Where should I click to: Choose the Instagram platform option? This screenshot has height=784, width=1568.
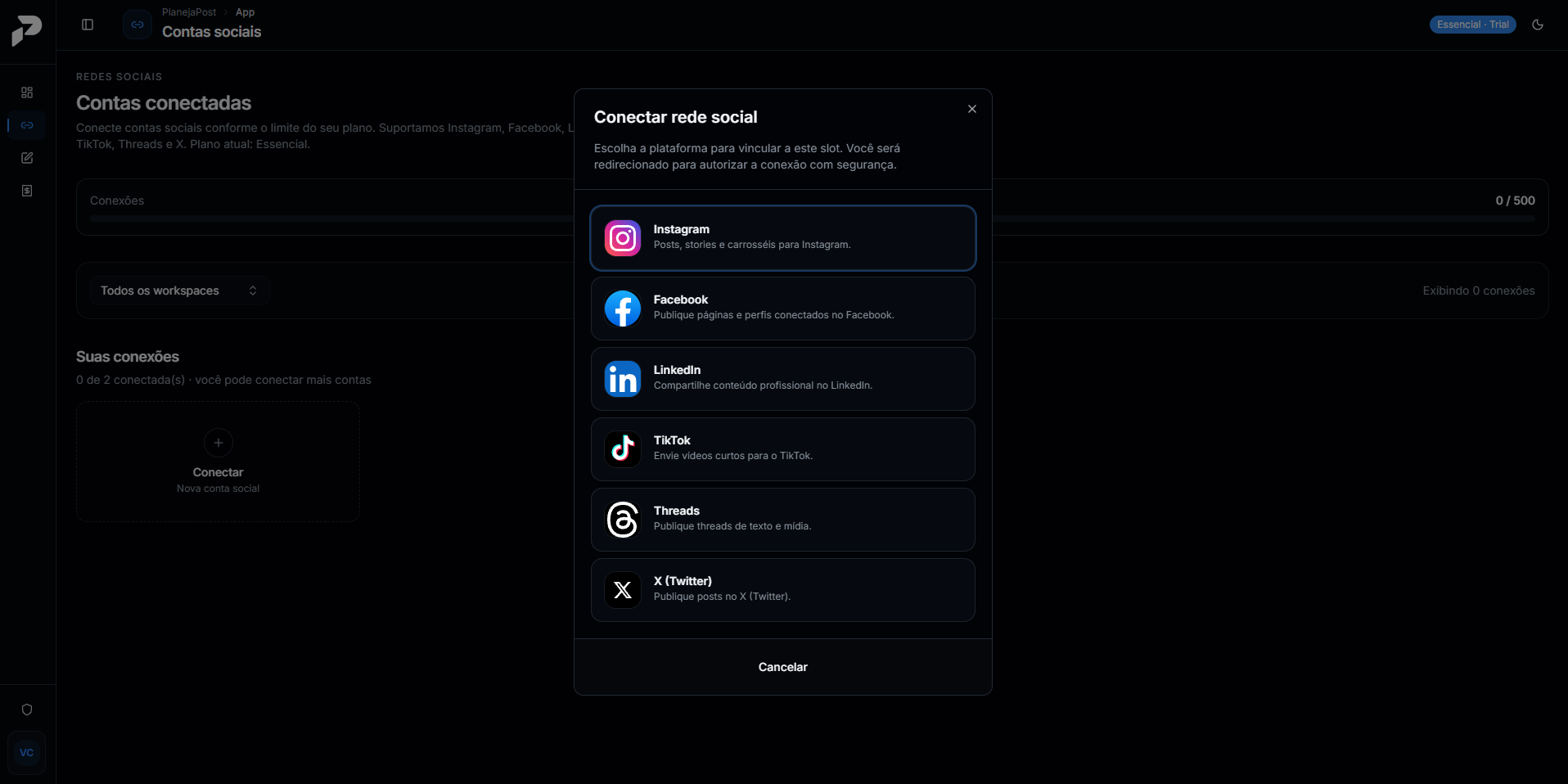(783, 238)
